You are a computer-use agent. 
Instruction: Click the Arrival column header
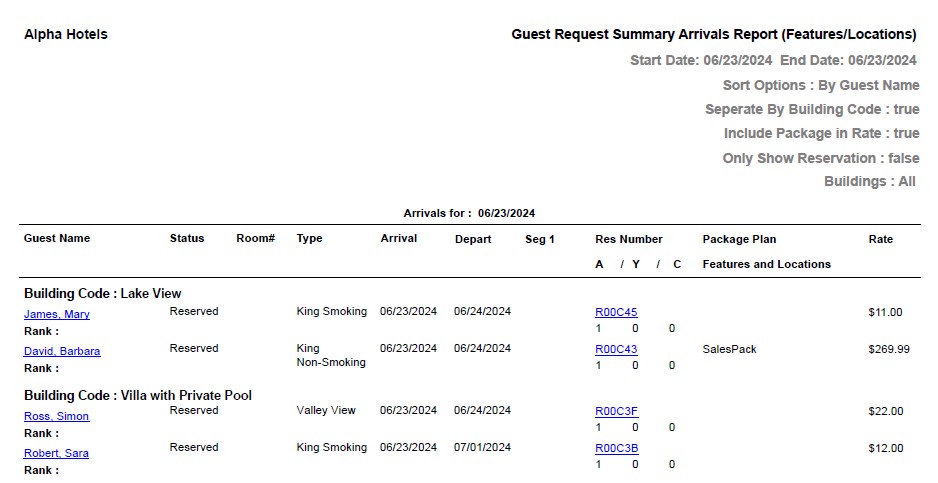399,238
